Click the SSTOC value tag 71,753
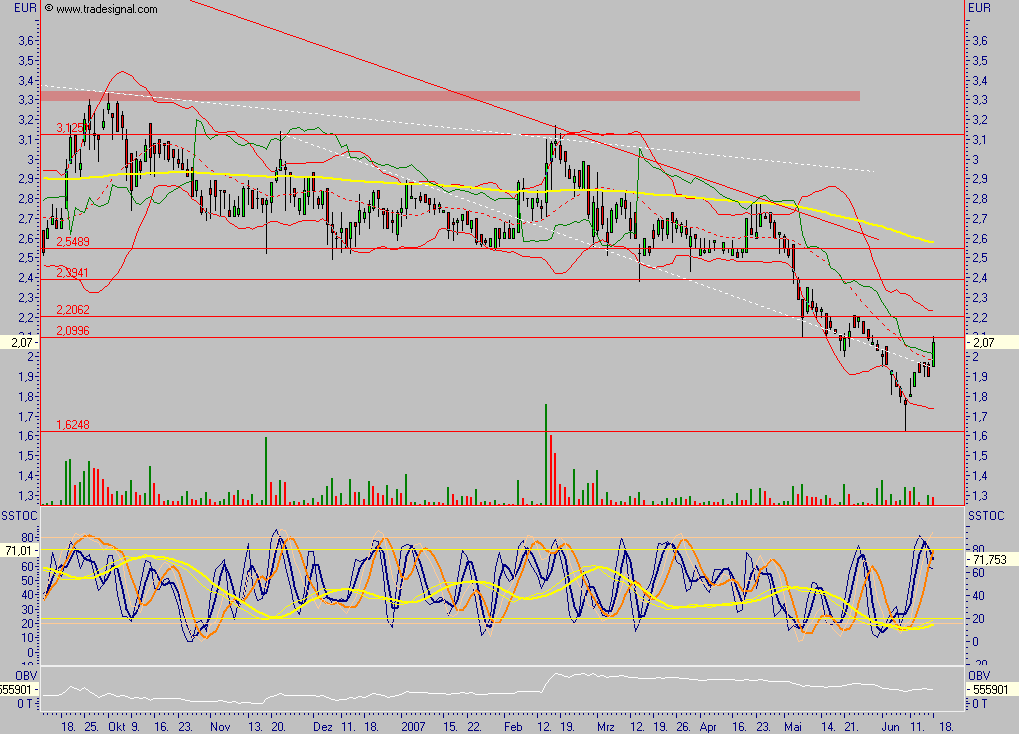Screen dimensions: 1019x734 pos(988,561)
